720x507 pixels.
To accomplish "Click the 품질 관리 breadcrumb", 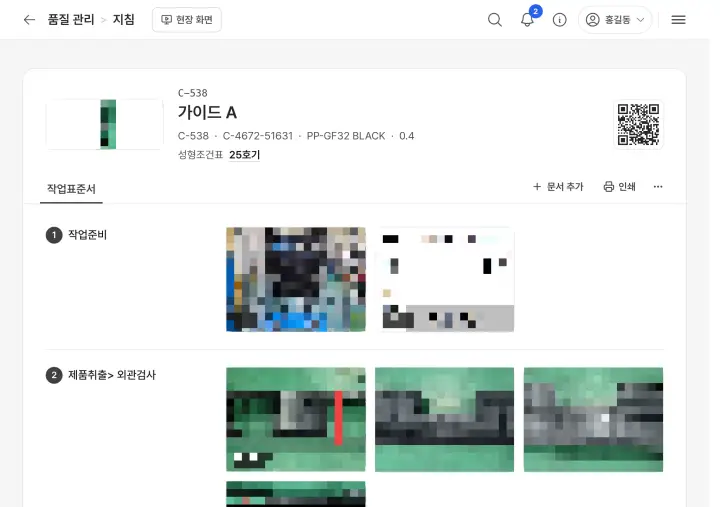I will click(71, 20).
